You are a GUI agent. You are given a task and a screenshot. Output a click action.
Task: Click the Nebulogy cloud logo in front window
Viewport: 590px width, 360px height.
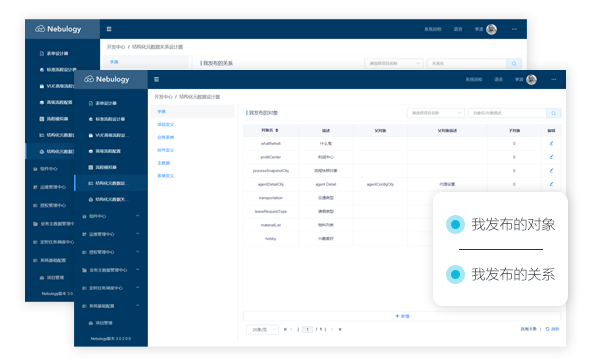click(x=89, y=79)
